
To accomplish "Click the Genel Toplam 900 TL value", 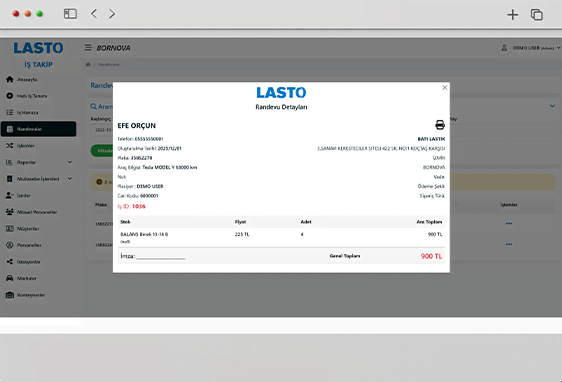I will point(431,256).
